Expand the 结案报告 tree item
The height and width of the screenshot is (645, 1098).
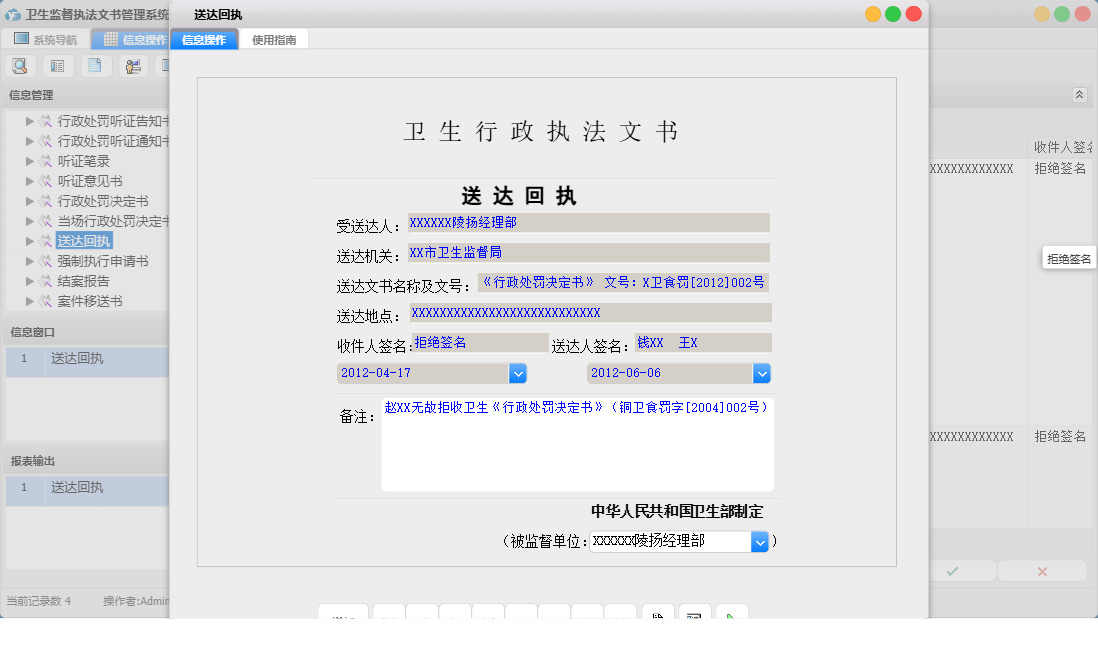point(30,280)
